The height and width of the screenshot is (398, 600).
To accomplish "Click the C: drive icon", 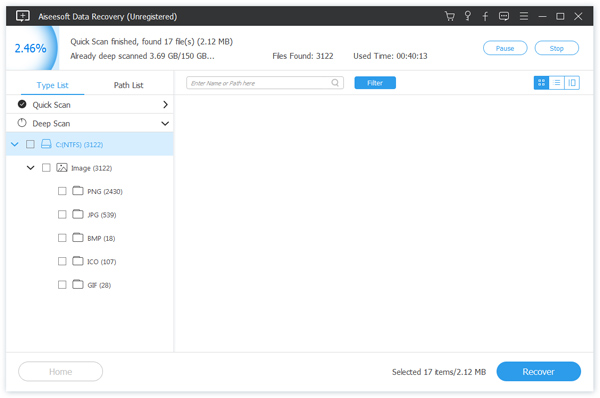I will pos(46,144).
